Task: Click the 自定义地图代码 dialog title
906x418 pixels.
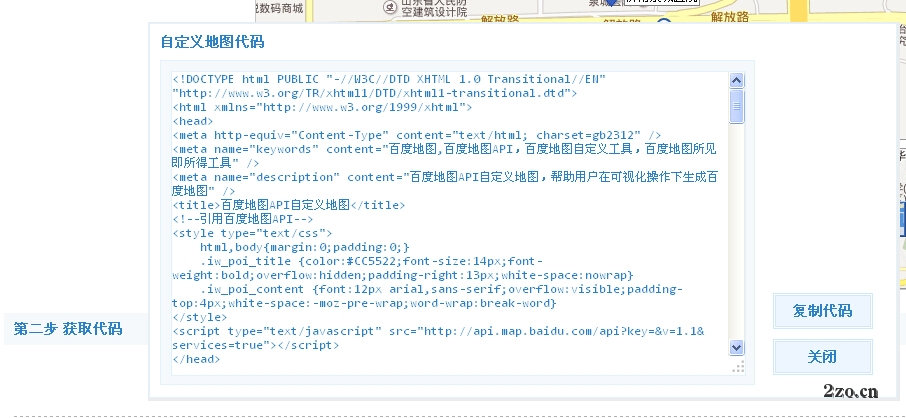Action: [x=212, y=42]
